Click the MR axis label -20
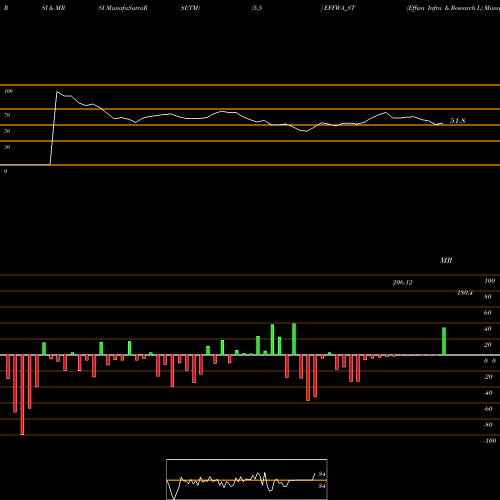Viewport: 500px width, 500px height. click(x=488, y=377)
